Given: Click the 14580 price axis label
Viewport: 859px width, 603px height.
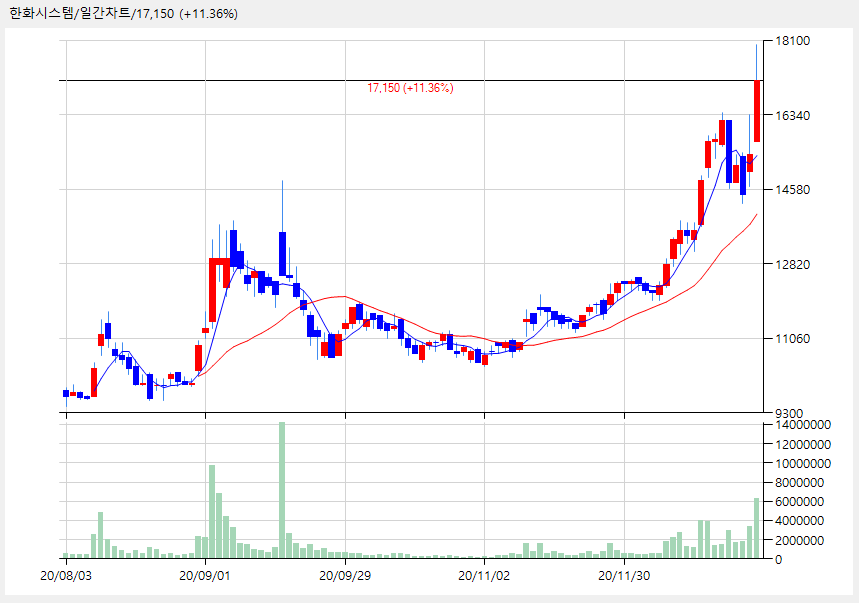Looking at the screenshot, I should 793,190.
